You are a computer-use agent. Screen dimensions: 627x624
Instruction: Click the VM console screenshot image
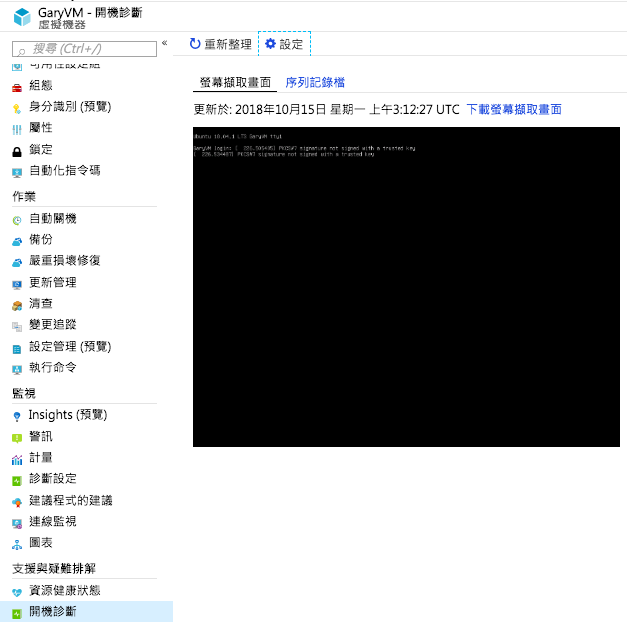tap(406, 287)
